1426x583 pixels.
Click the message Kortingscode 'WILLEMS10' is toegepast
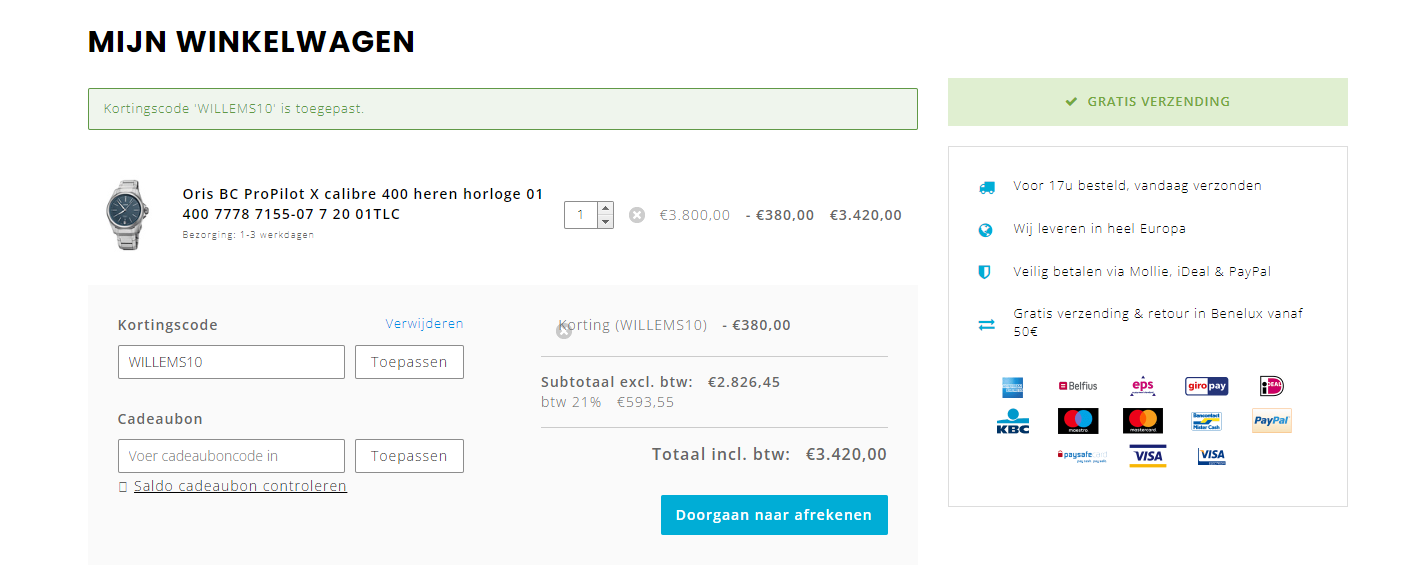point(234,108)
